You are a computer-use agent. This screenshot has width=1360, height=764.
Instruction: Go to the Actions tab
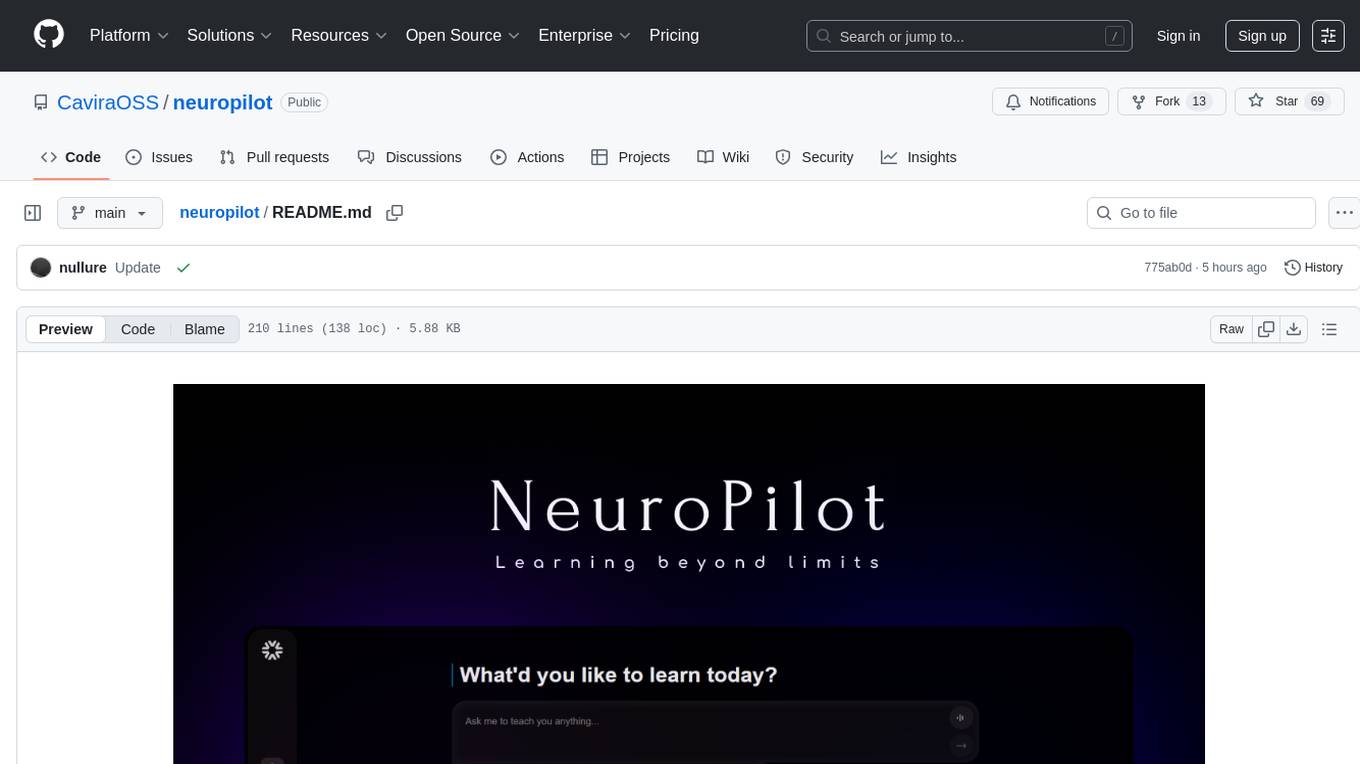point(527,157)
